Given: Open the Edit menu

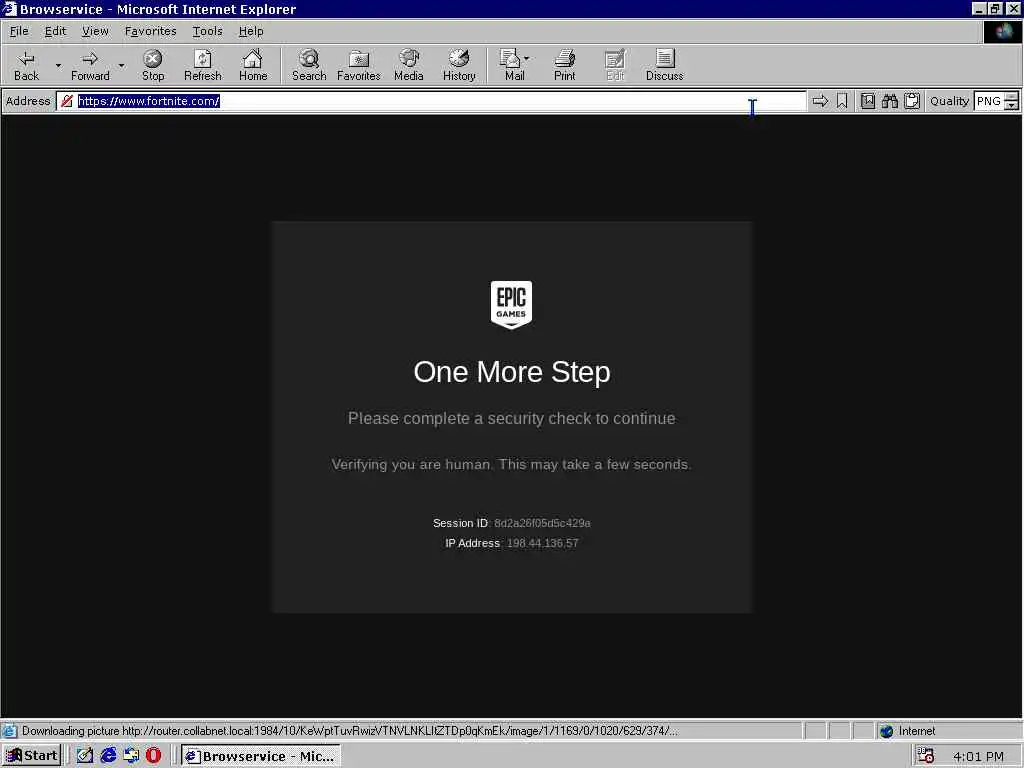Looking at the screenshot, I should point(56,31).
